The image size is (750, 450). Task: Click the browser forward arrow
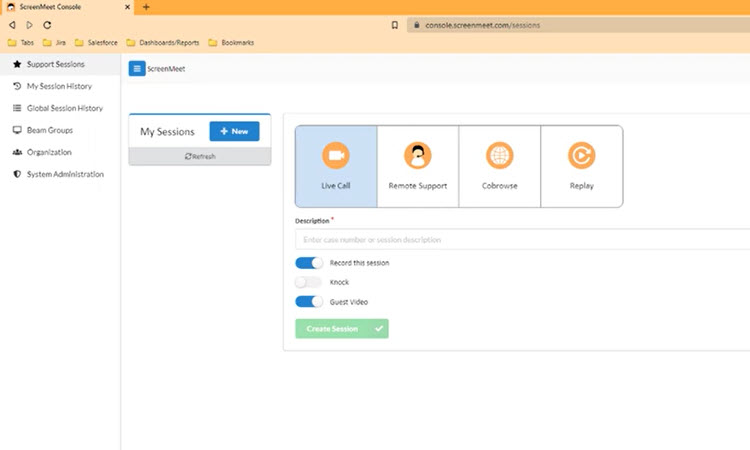30,25
